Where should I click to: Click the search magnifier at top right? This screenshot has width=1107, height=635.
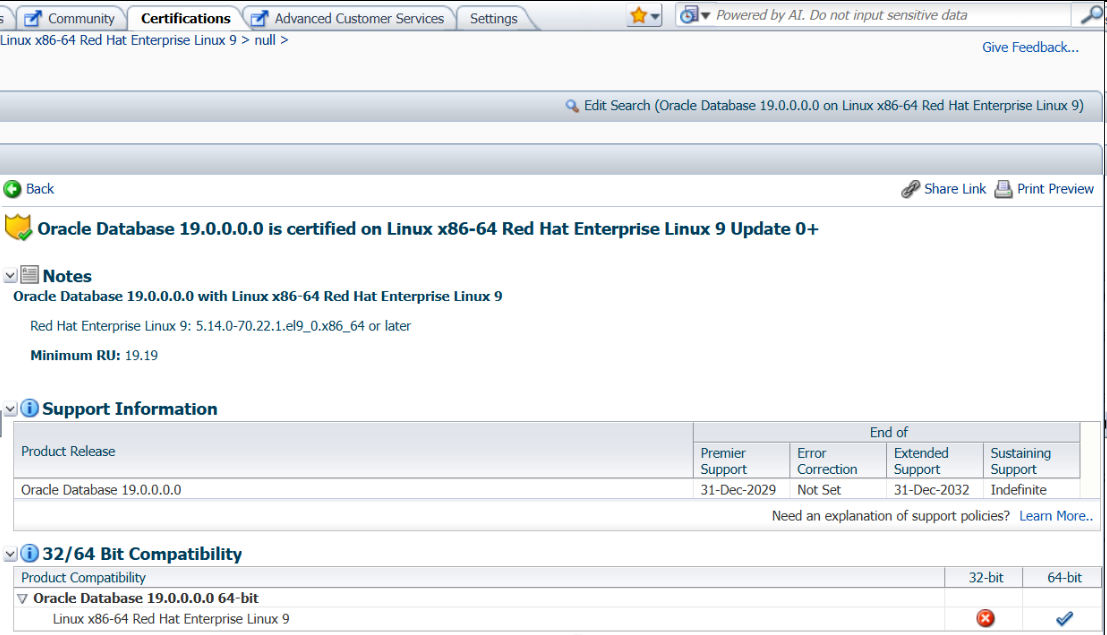click(1091, 14)
